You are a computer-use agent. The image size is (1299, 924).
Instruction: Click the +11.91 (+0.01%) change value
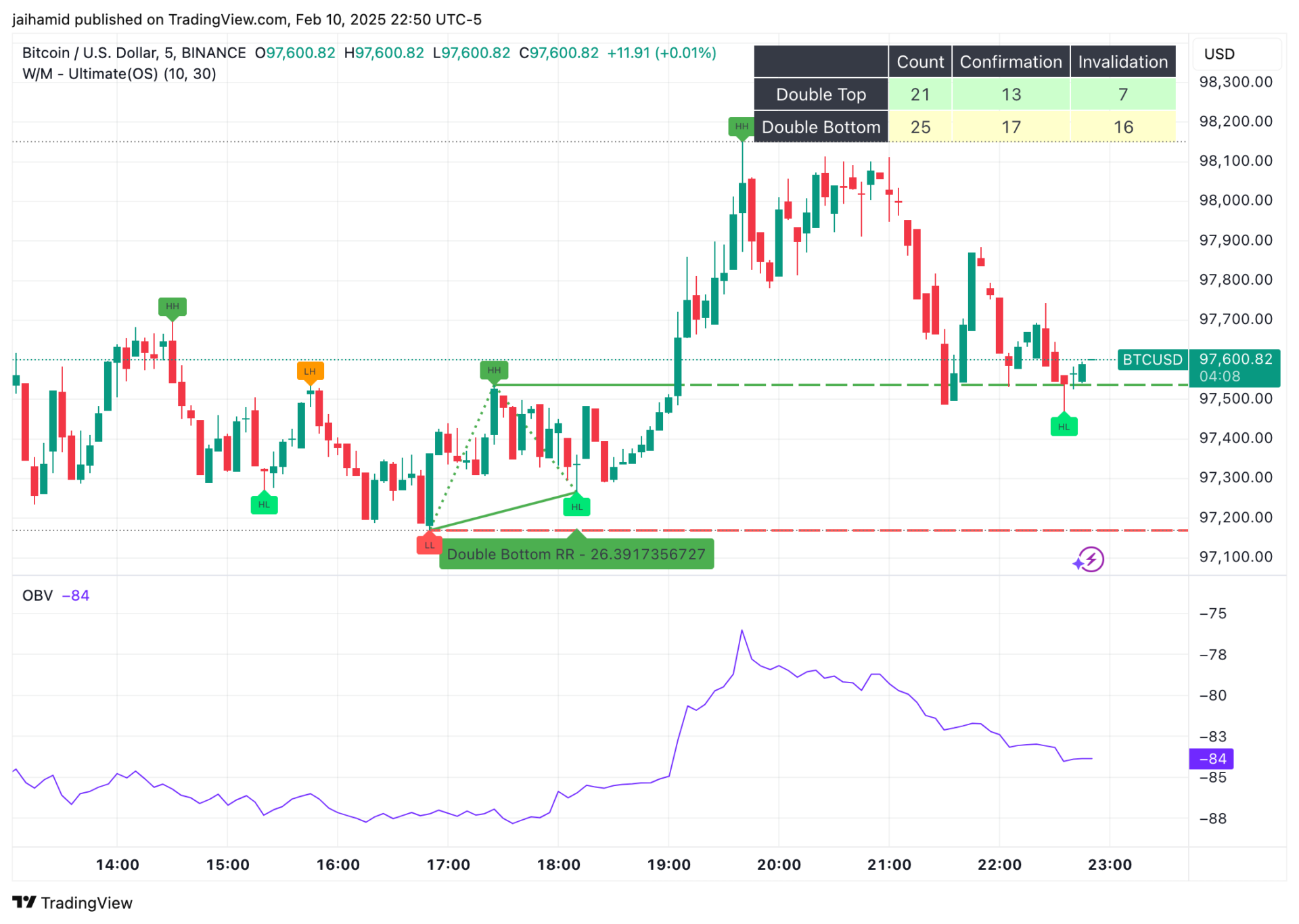661,53
